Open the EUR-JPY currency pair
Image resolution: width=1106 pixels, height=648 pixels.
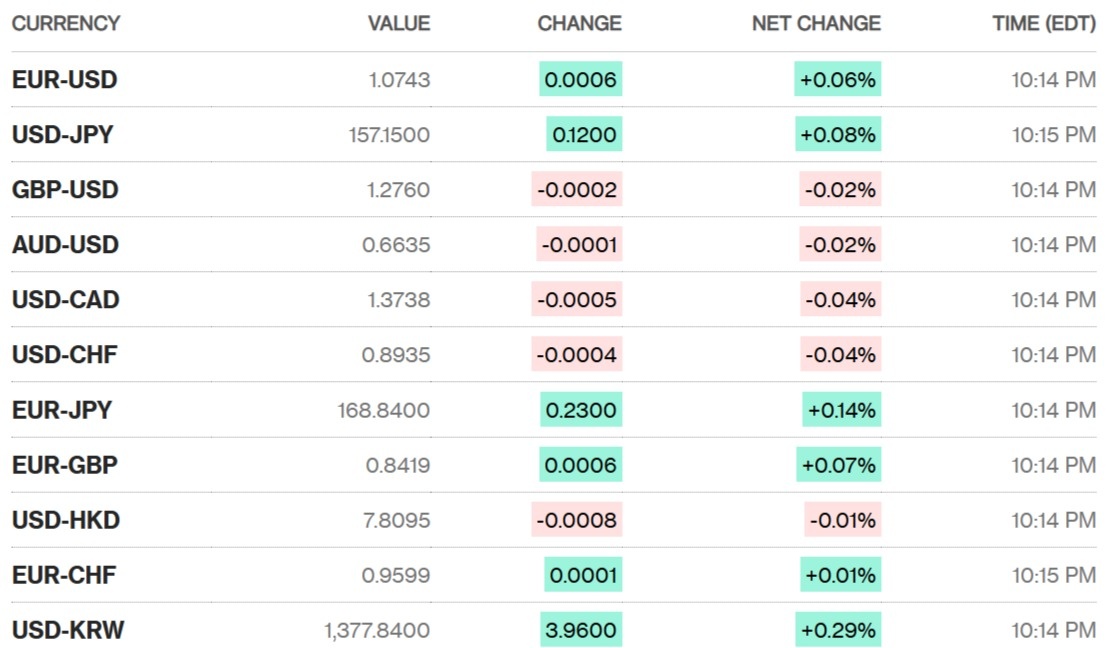coord(62,410)
